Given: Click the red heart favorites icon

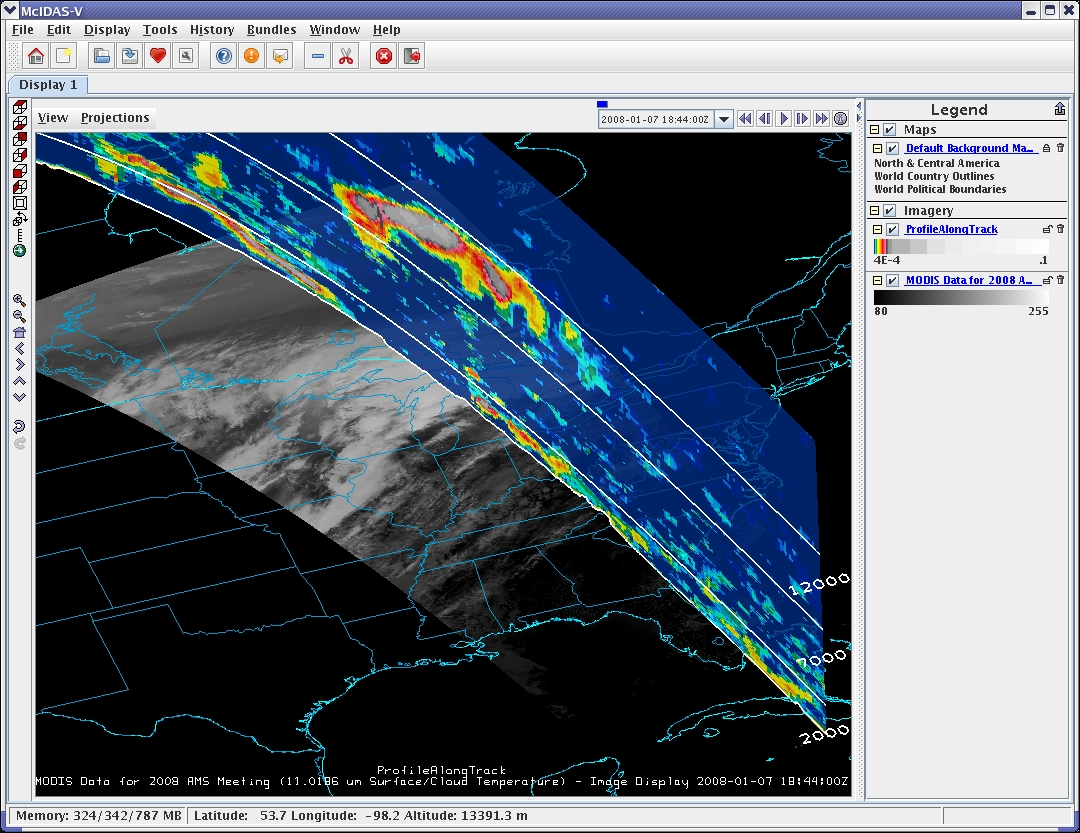Looking at the screenshot, I should click(x=157, y=56).
